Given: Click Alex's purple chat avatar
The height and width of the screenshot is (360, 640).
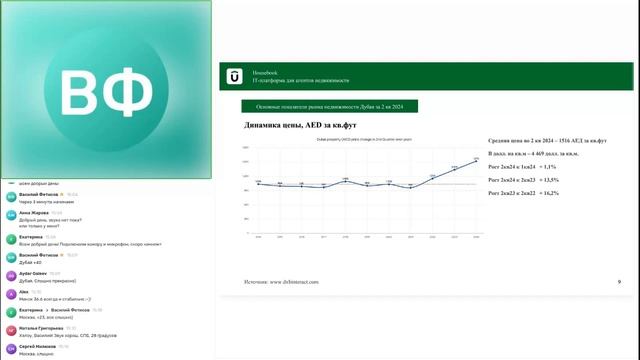Looking at the screenshot, I should coord(11,294).
